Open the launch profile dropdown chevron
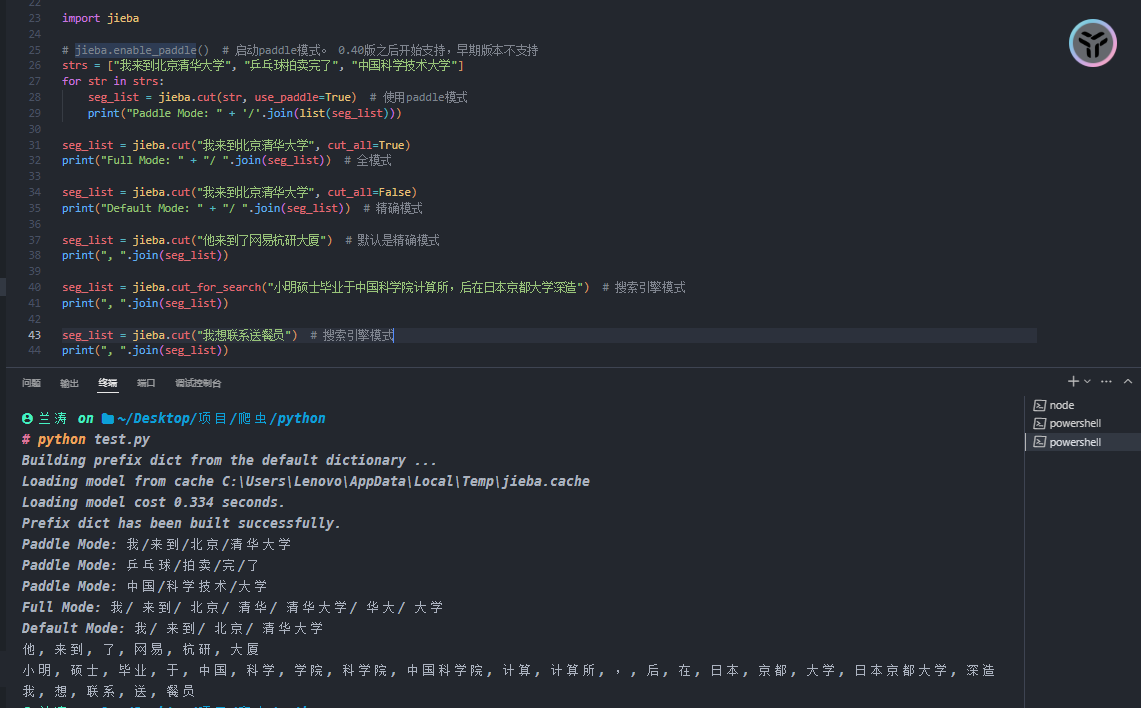1141x708 pixels. click(1087, 381)
